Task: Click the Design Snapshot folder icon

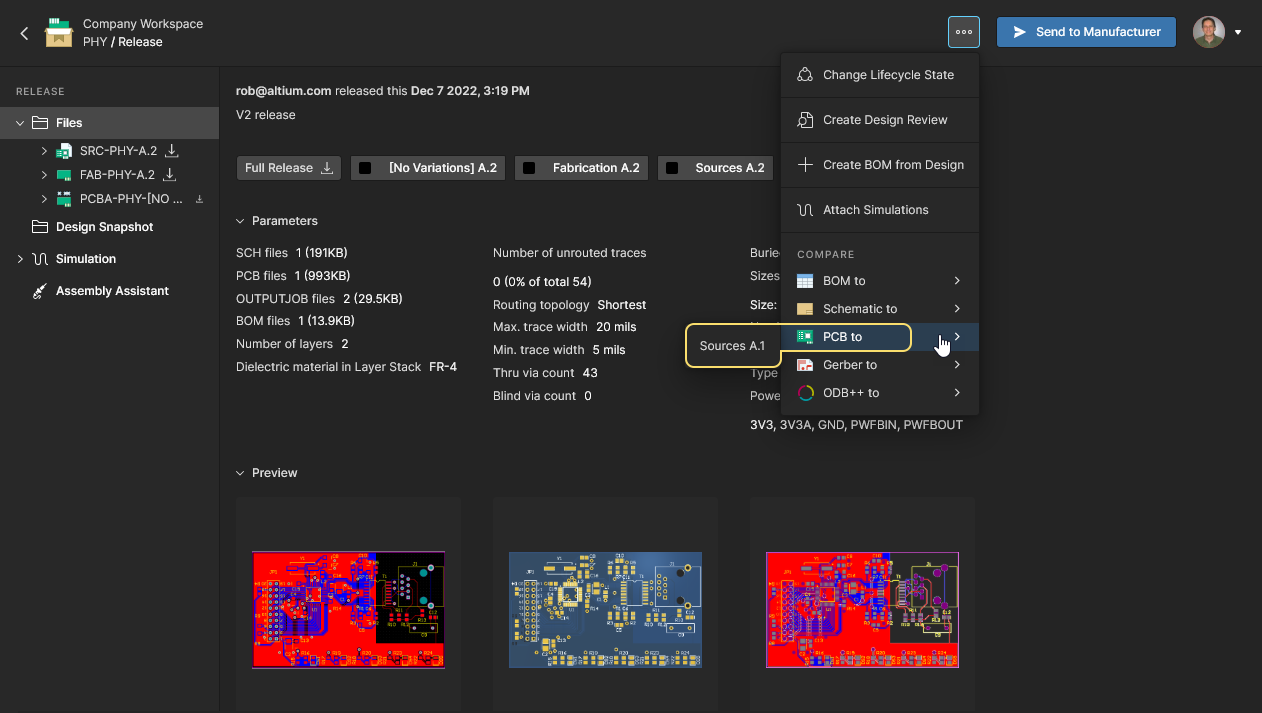Action: [40, 227]
